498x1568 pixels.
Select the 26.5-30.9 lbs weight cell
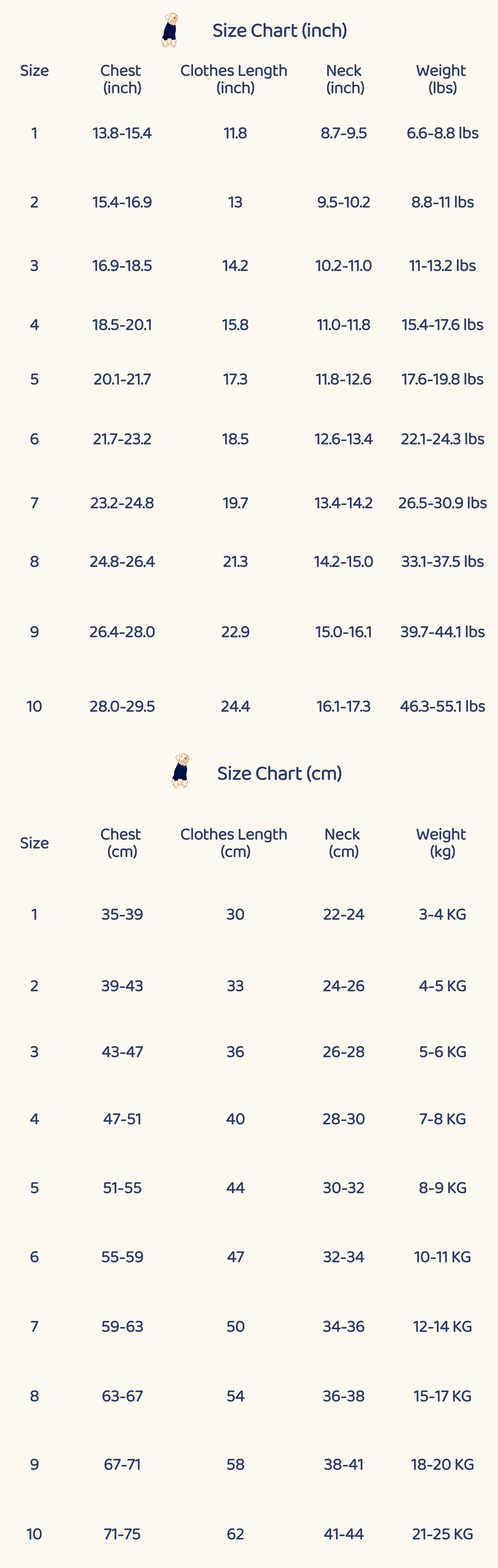coord(442,503)
